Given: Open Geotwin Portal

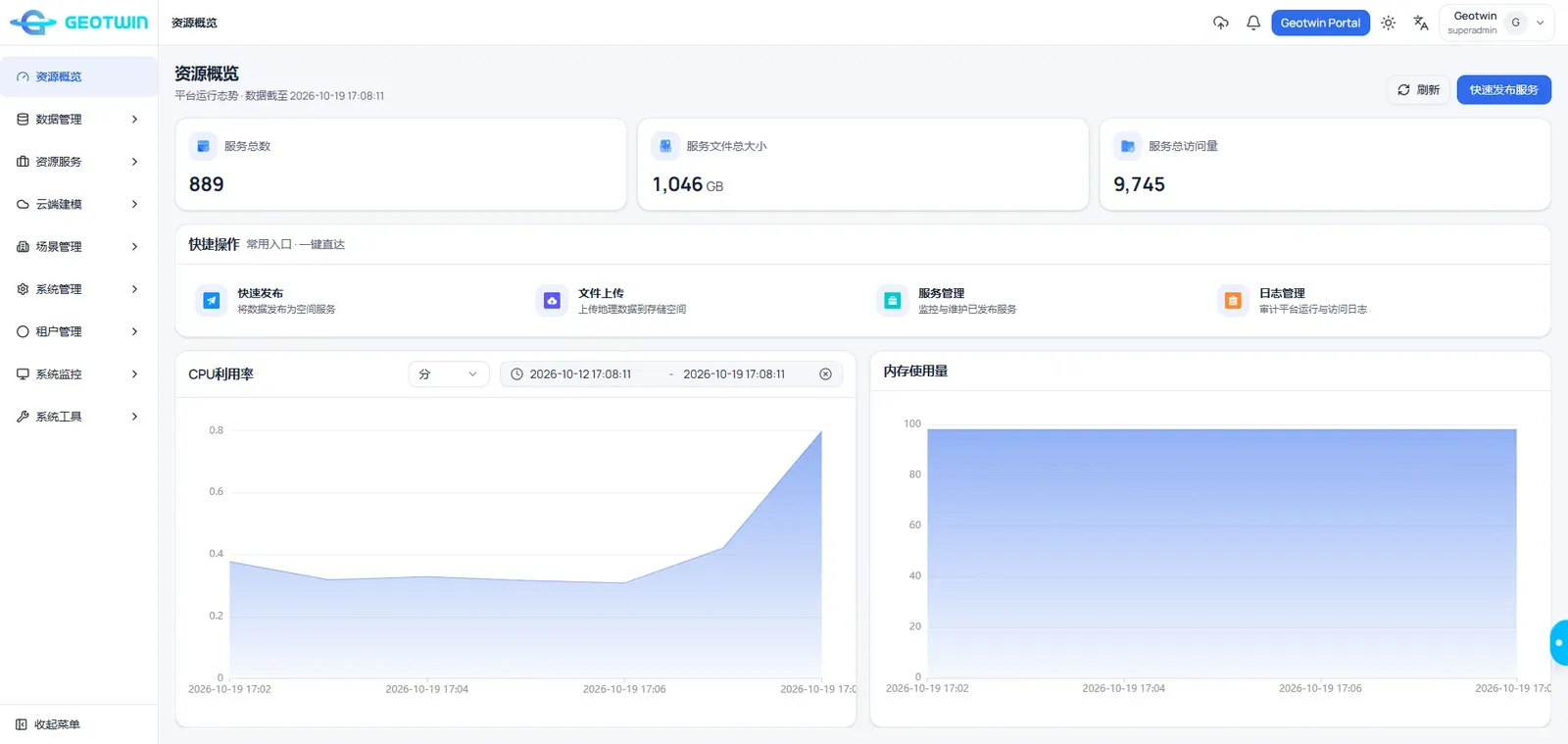Looking at the screenshot, I should click(x=1320, y=23).
